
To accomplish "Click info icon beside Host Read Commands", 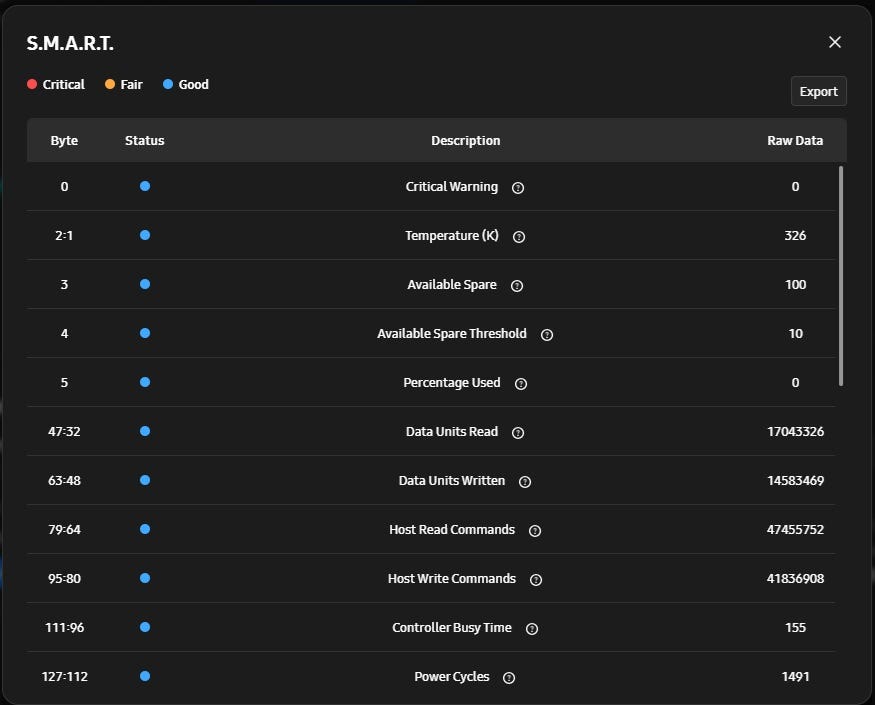I will 535,531.
